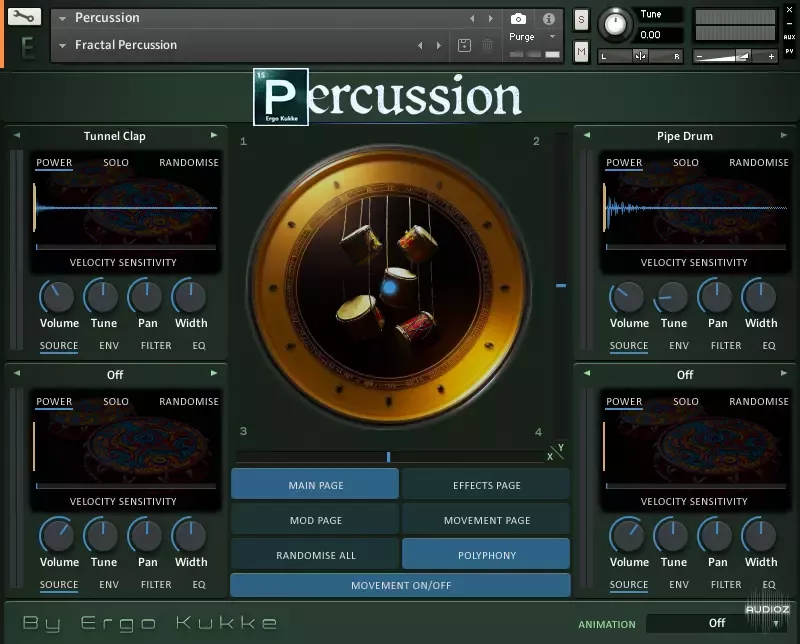Click the pan center icon in header
Screen dimensions: 800x644
pos(640,56)
